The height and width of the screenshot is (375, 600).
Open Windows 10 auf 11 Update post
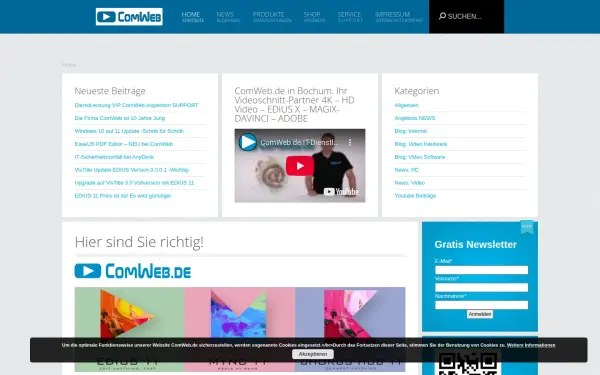[x=129, y=131]
